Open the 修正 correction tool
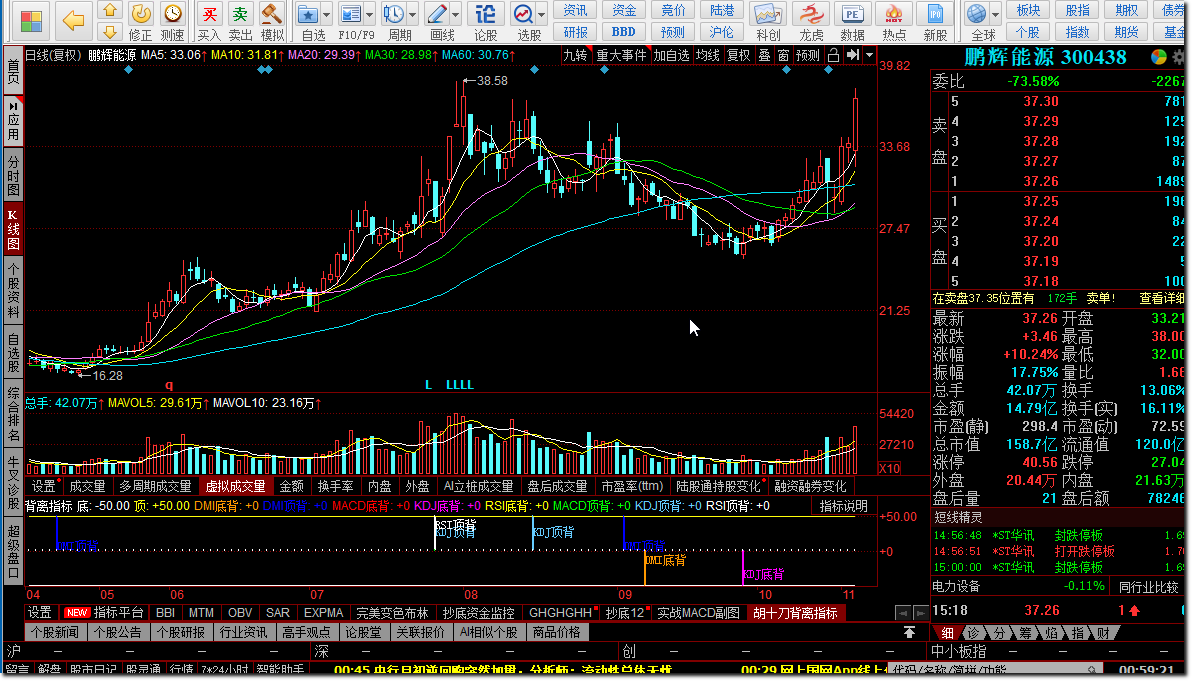 (140, 21)
